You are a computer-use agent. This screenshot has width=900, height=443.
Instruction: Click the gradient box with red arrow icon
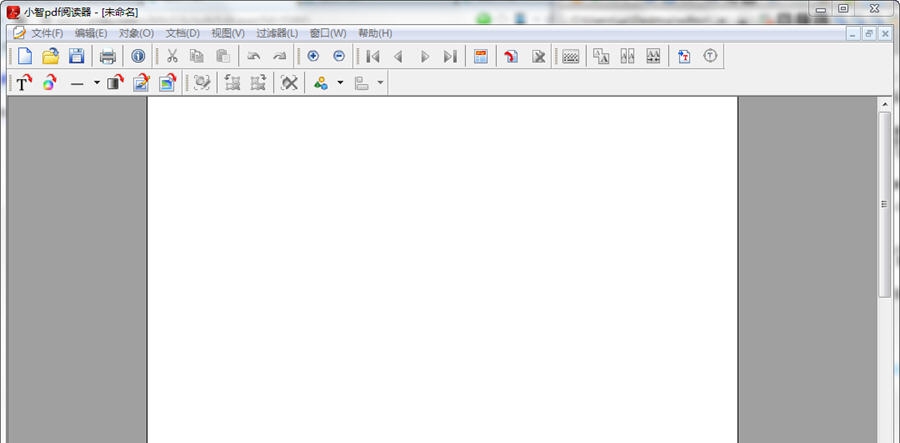115,83
